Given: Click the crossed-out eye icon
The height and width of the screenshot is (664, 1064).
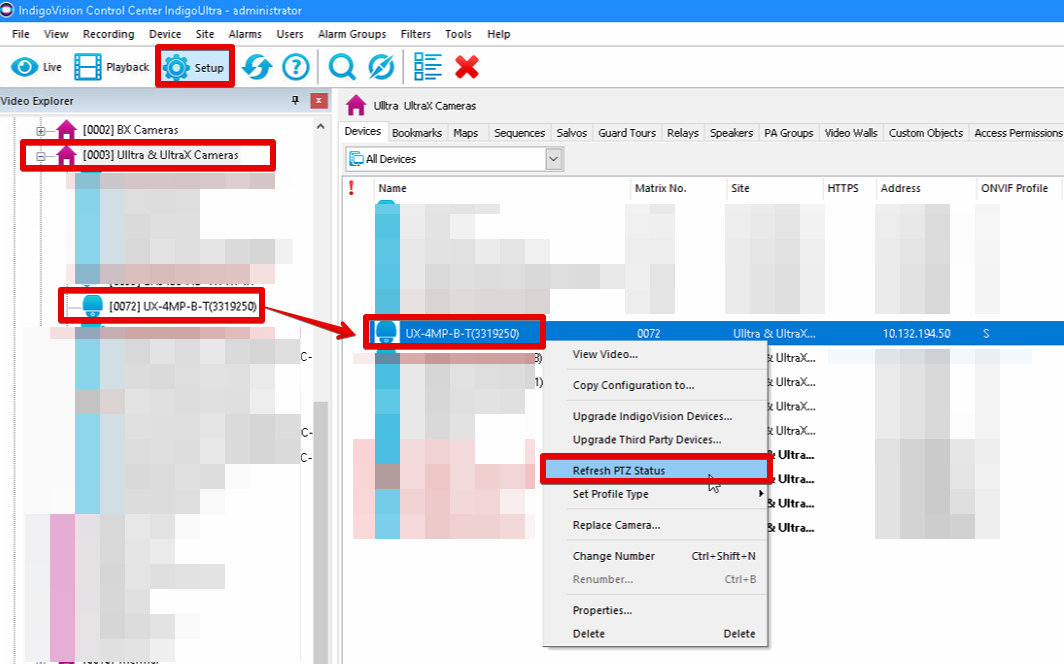Looking at the screenshot, I should tap(381, 67).
